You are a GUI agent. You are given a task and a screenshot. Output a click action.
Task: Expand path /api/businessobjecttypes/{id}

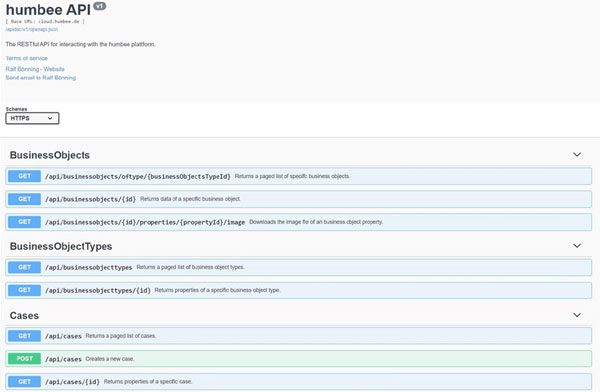pyautogui.click(x=98, y=291)
